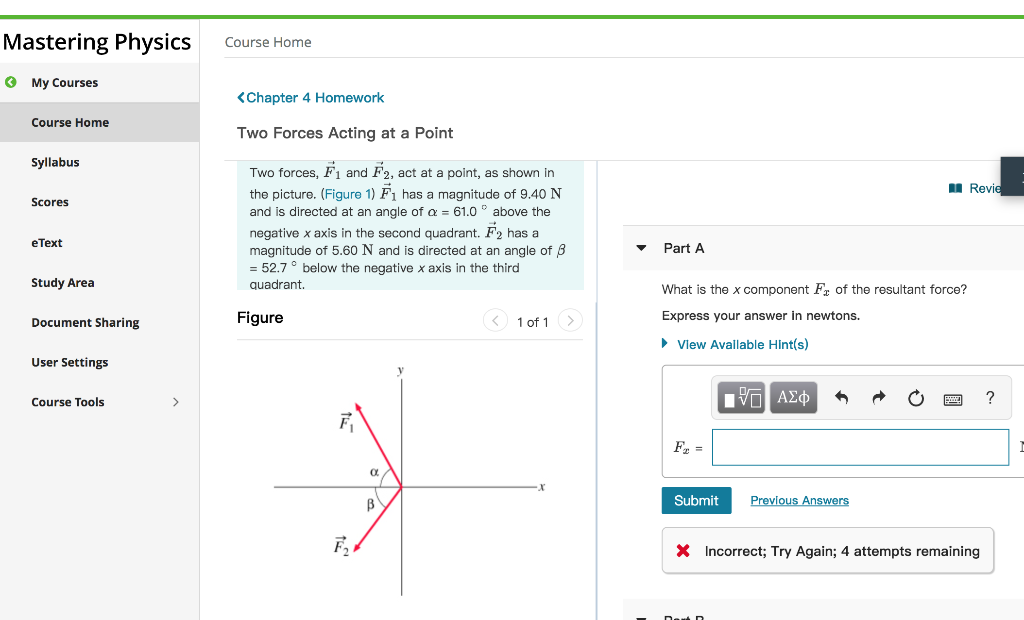
Task: Show the previous figure page
Action: point(495,321)
